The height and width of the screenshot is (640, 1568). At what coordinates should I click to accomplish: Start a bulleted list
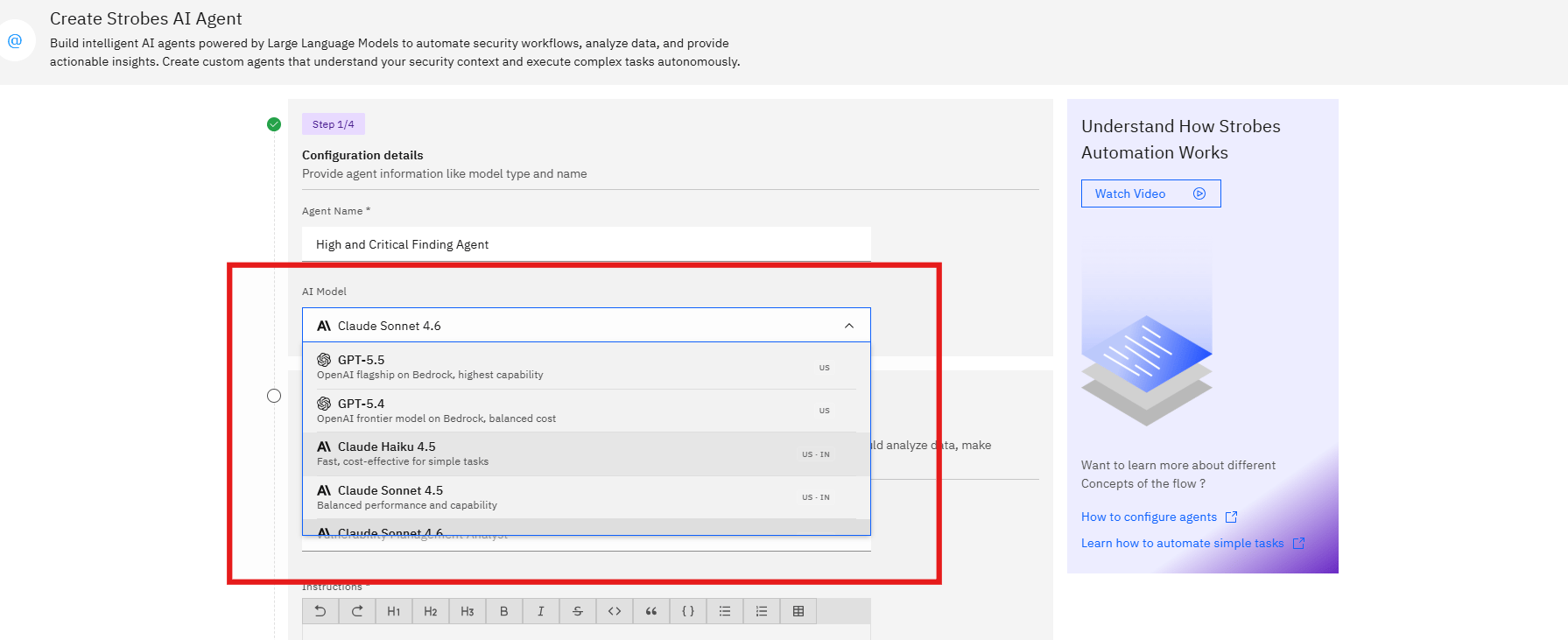coord(725,611)
